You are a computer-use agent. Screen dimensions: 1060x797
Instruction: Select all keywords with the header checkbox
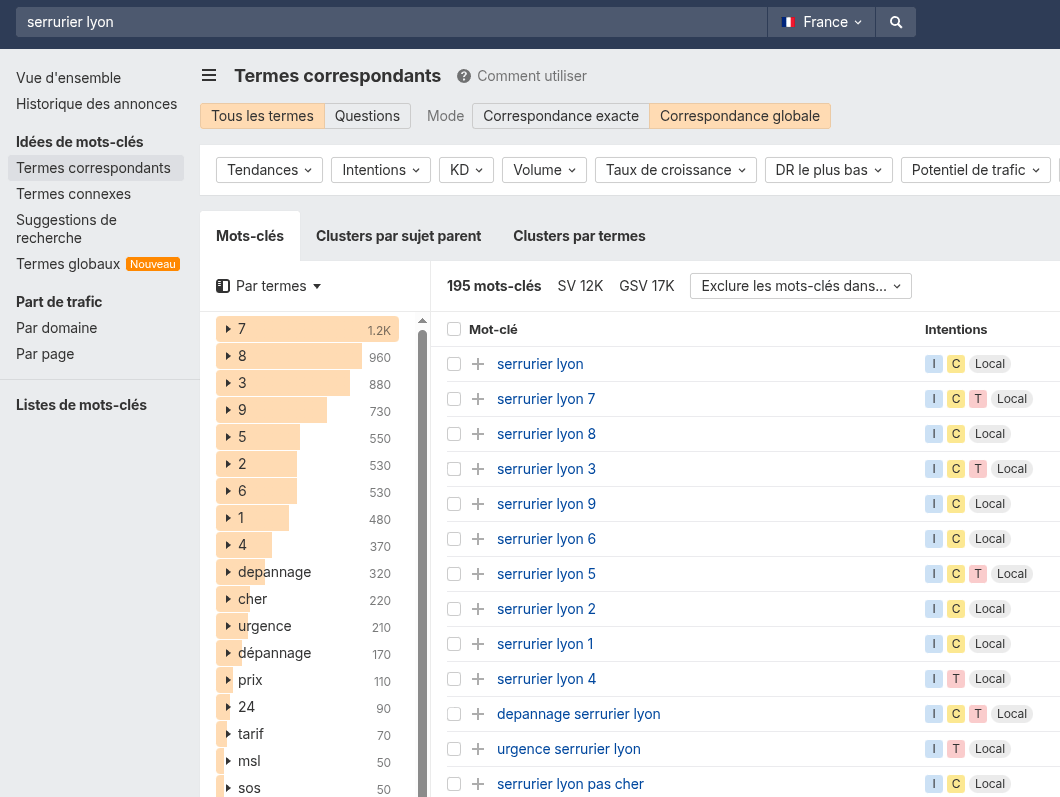coord(455,330)
